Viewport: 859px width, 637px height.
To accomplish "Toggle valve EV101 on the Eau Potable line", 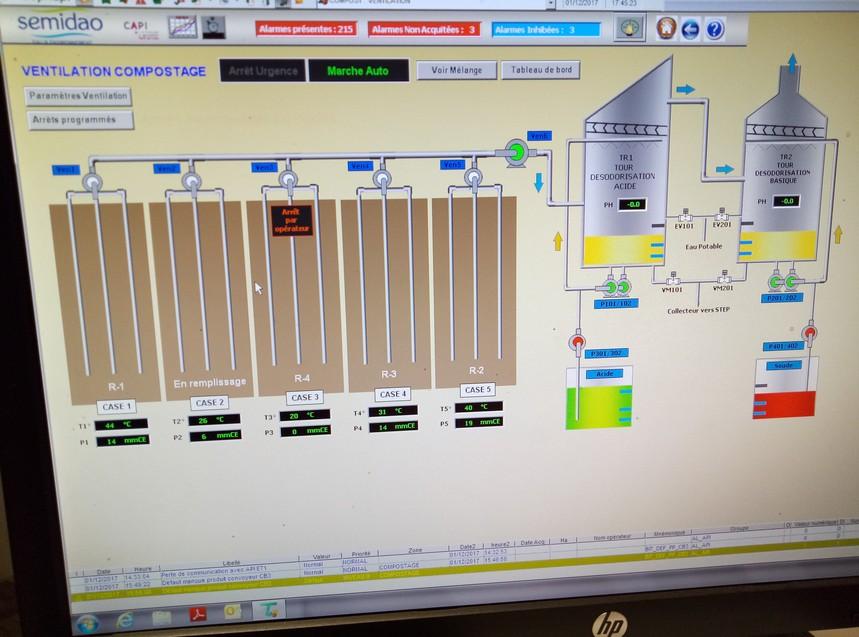I will coord(686,217).
